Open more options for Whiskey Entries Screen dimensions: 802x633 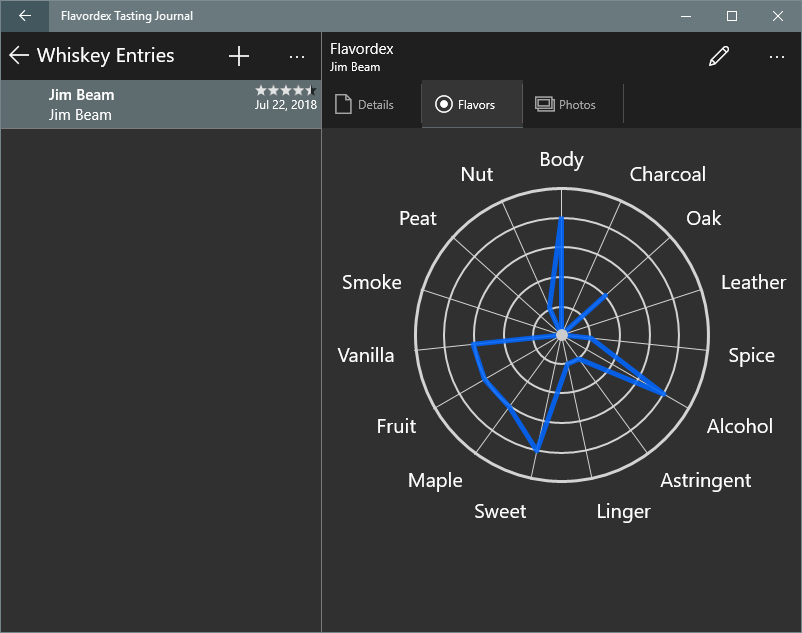coord(297,56)
